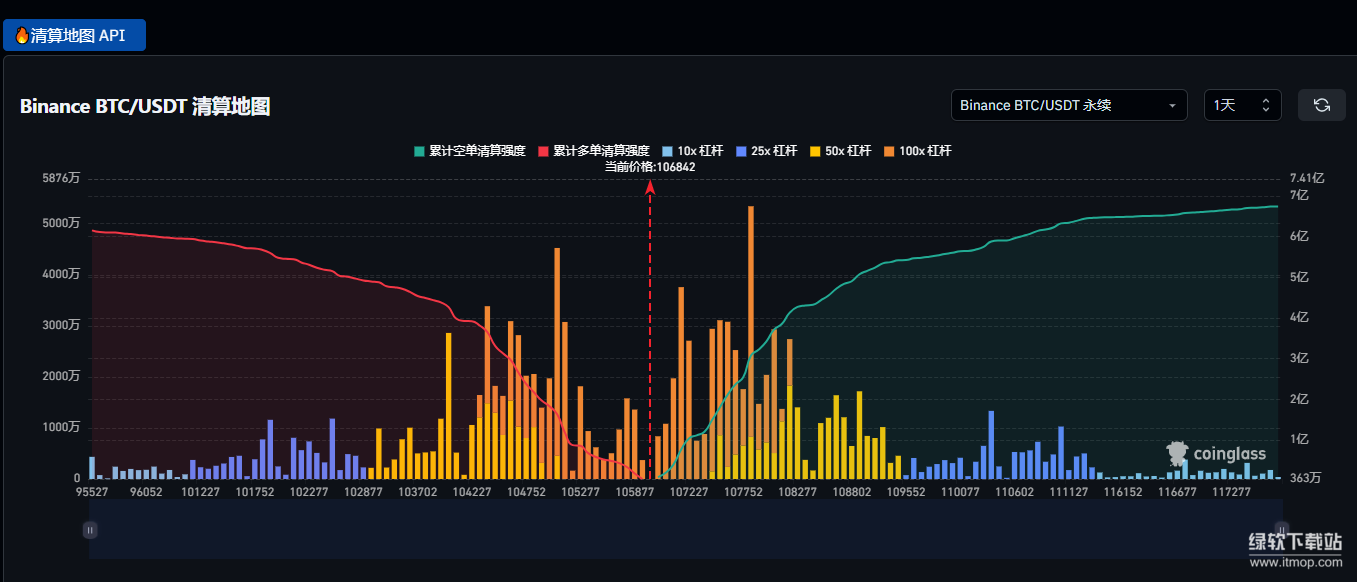The image size is (1357, 582).
Task: Toggle the 50x 杠杆 legend series
Action: click(841, 151)
